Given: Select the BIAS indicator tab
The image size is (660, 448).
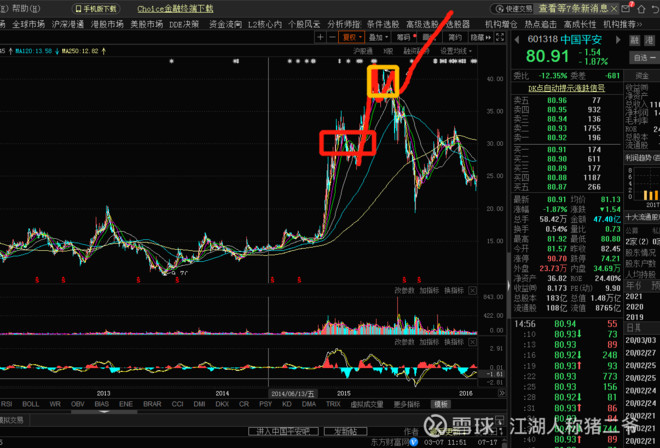Looking at the screenshot, I should [x=101, y=404].
